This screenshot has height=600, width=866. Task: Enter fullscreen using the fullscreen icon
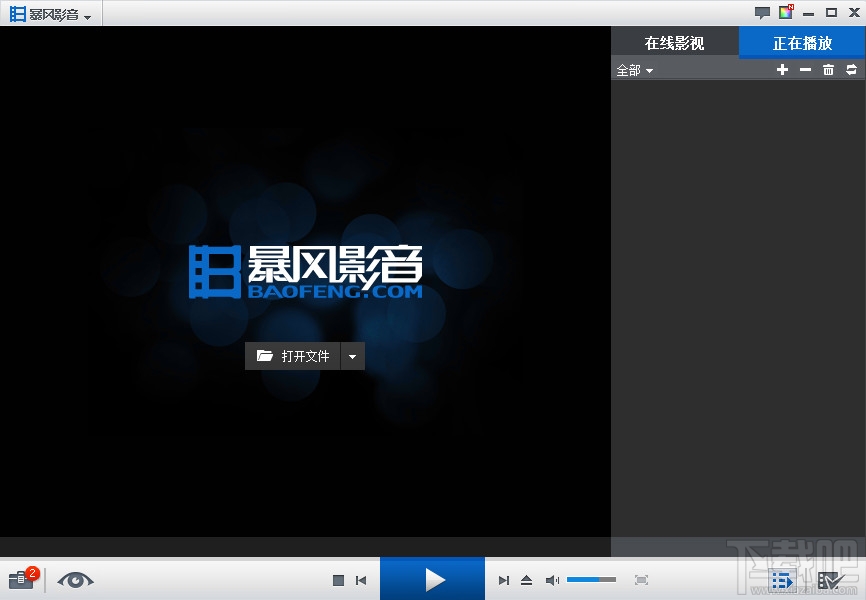click(x=641, y=579)
